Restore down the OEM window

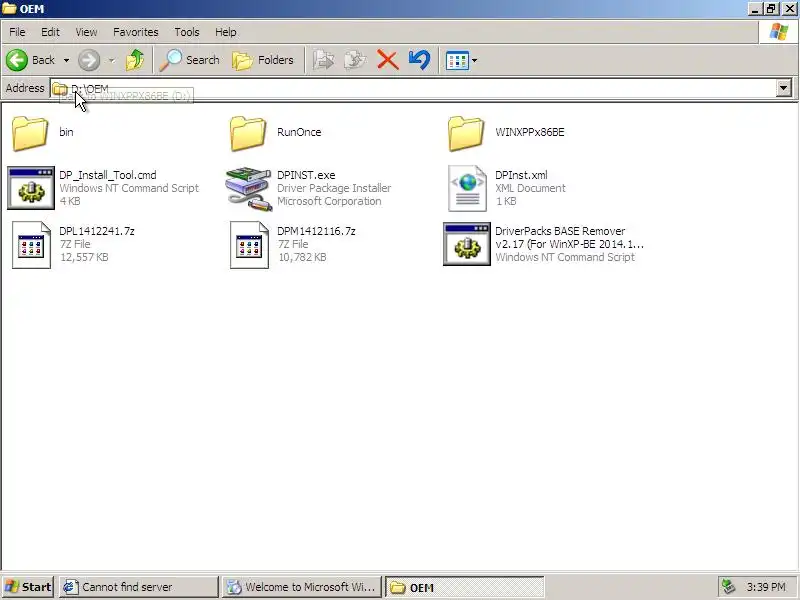point(770,9)
